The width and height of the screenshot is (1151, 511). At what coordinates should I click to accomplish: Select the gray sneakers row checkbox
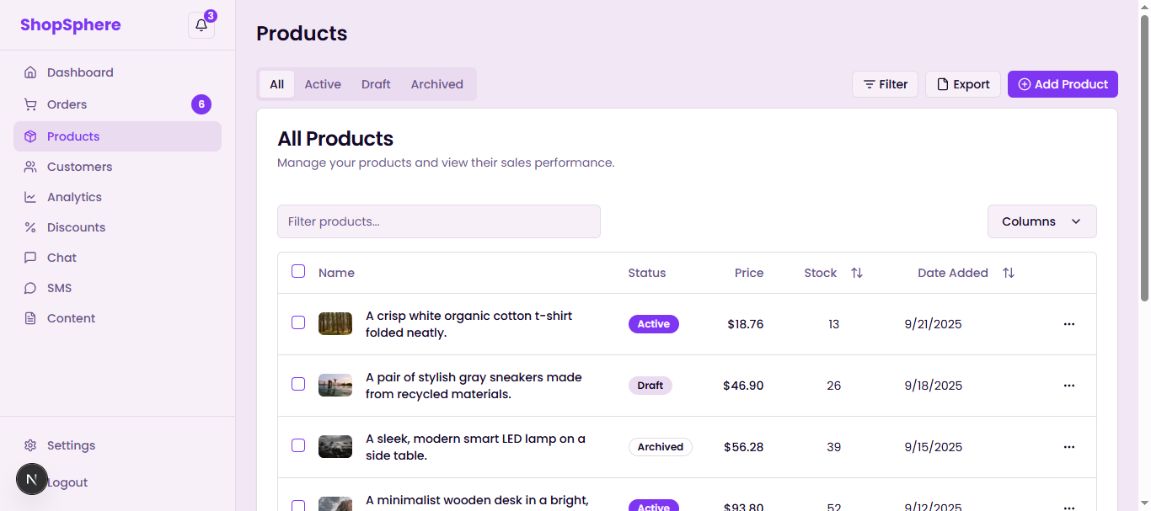298,384
